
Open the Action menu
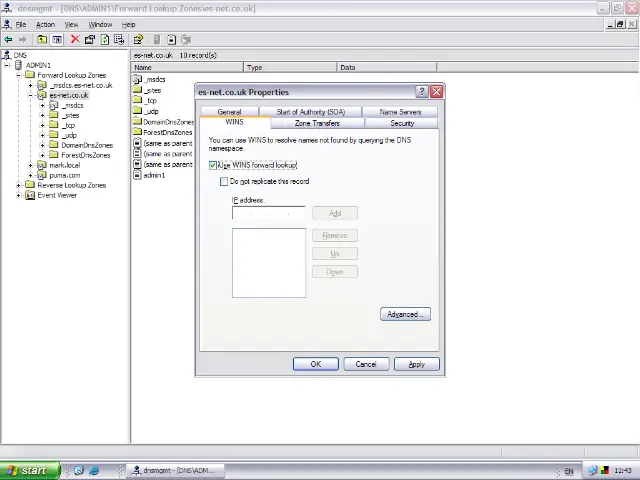tap(45, 24)
